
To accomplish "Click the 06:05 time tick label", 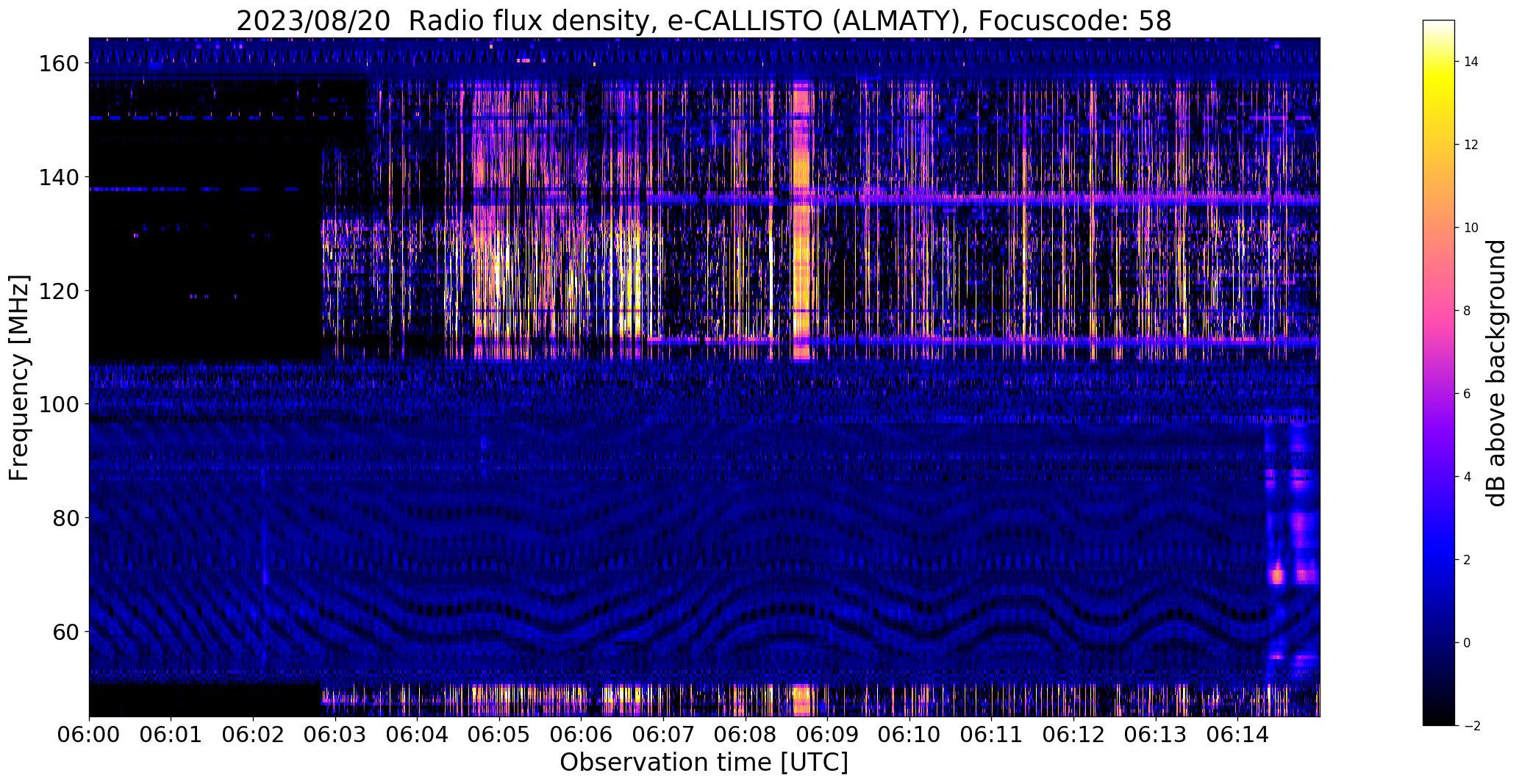I will click(499, 735).
